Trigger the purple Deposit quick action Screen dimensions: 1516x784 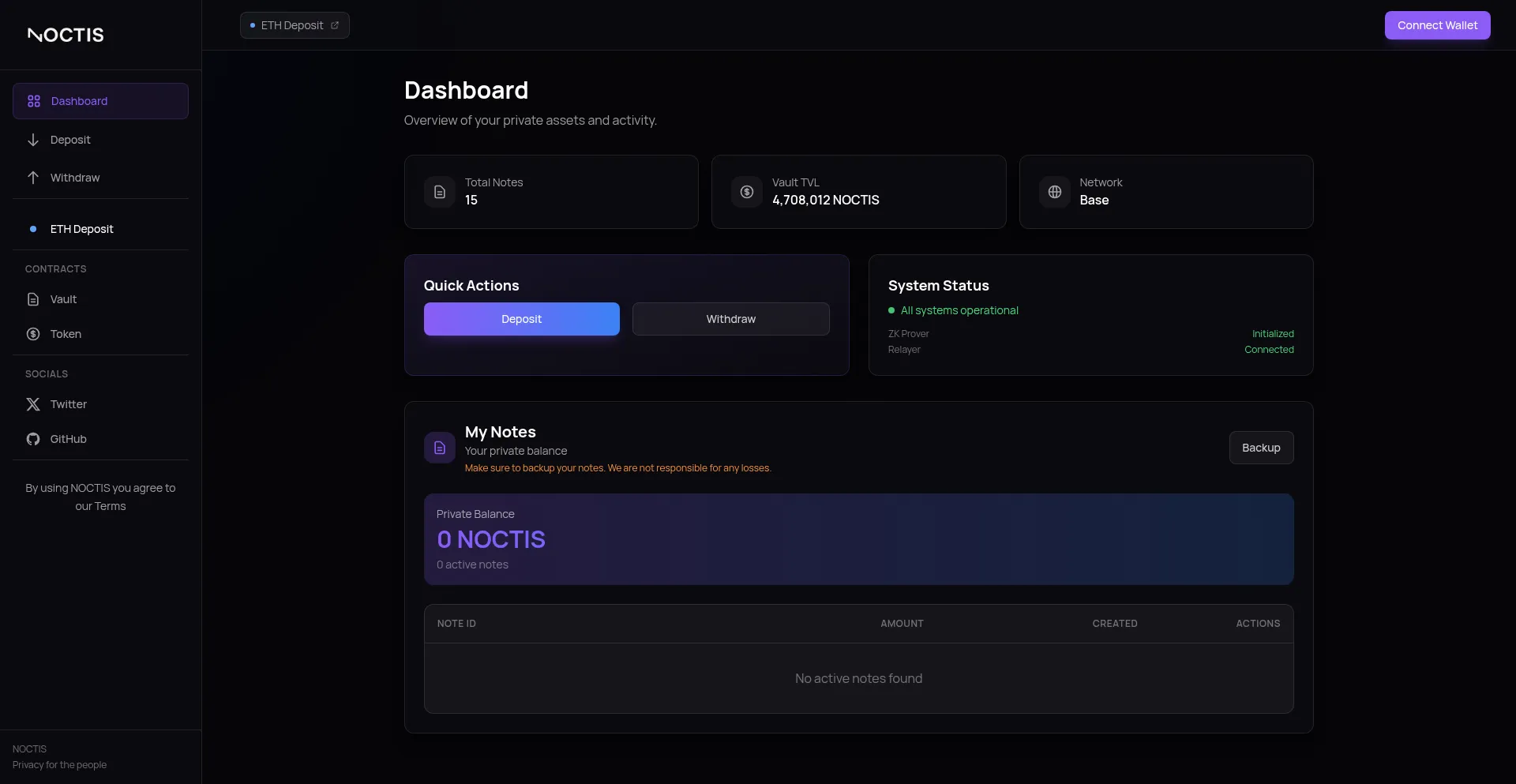(x=521, y=319)
